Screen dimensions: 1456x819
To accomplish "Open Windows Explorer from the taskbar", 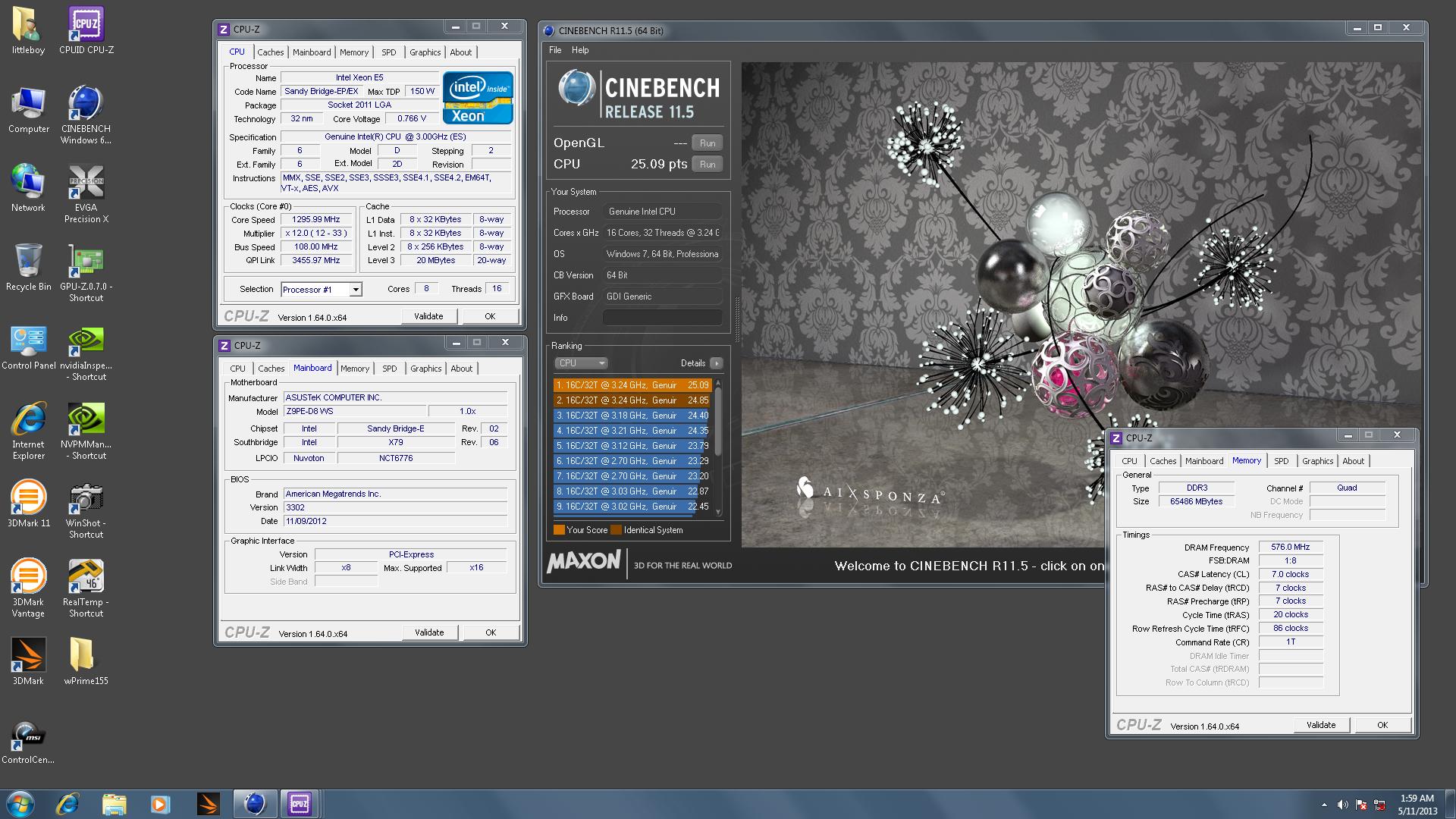I will (114, 804).
